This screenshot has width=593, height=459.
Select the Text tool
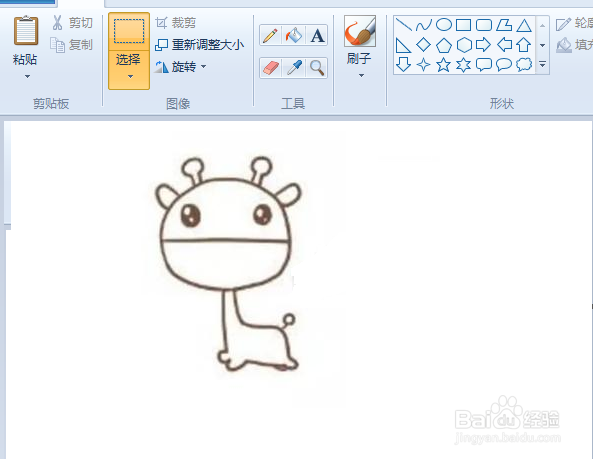click(x=317, y=36)
